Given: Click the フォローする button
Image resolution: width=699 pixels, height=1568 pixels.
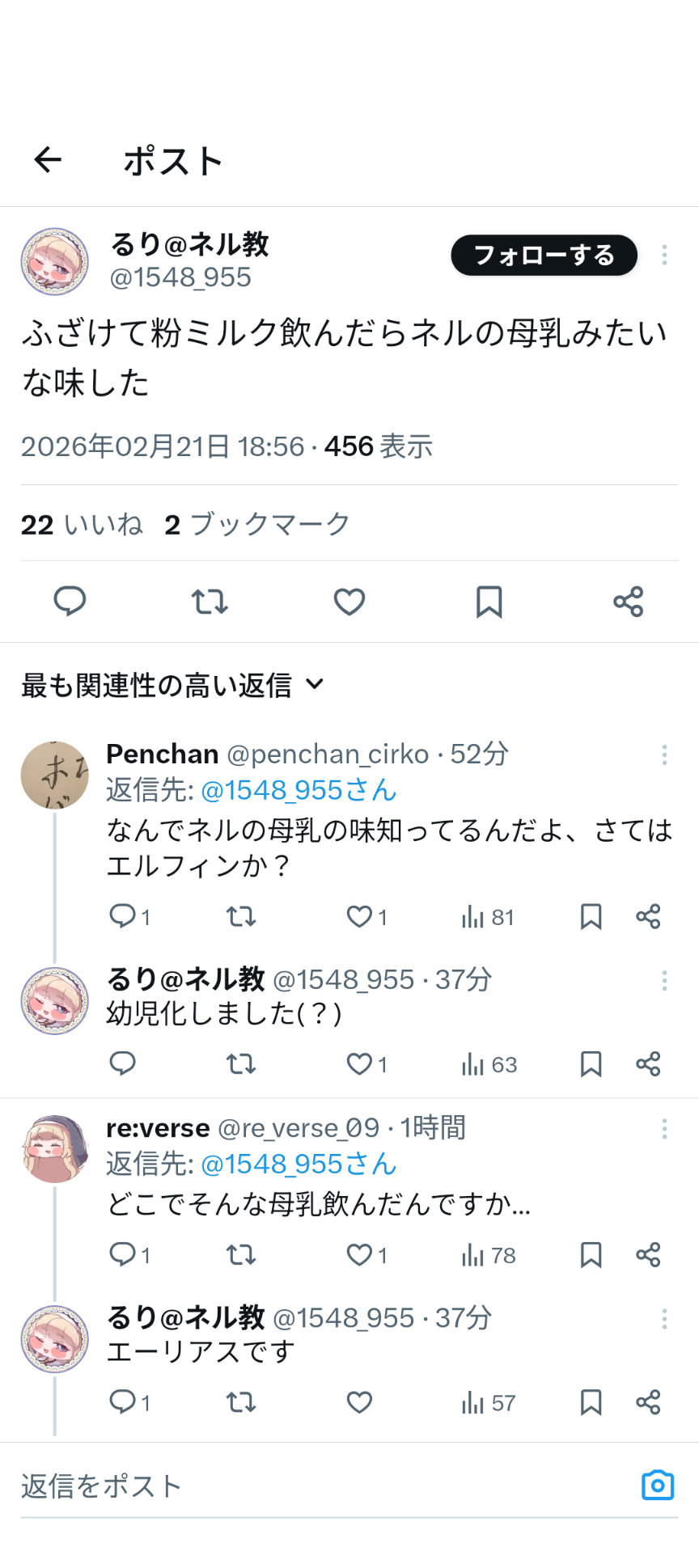Looking at the screenshot, I should 544,256.
